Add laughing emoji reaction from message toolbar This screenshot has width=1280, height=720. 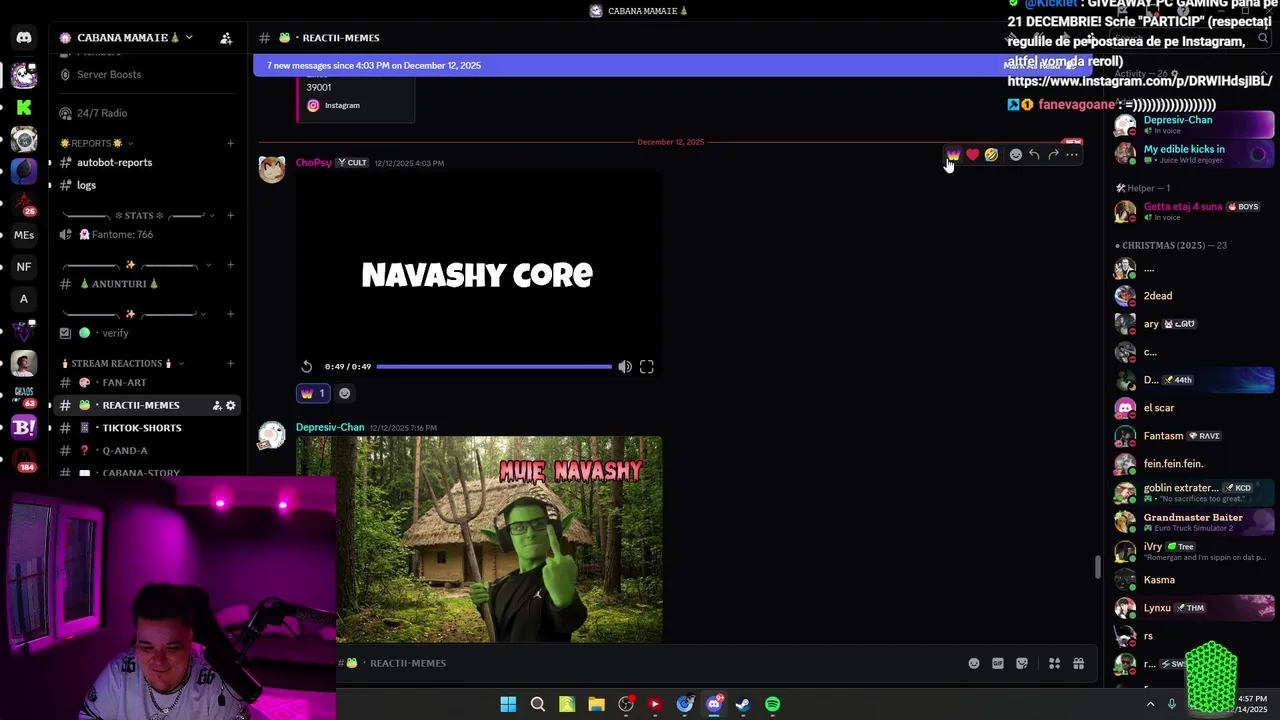(x=991, y=155)
